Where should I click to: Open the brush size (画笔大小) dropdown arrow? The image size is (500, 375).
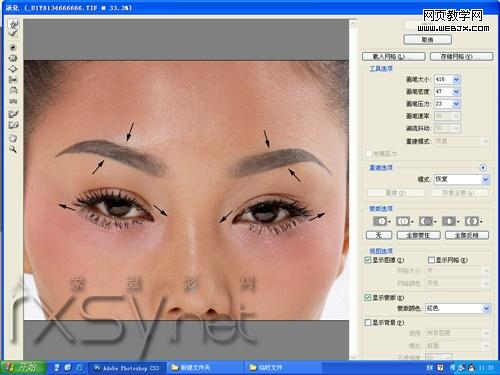[456, 79]
